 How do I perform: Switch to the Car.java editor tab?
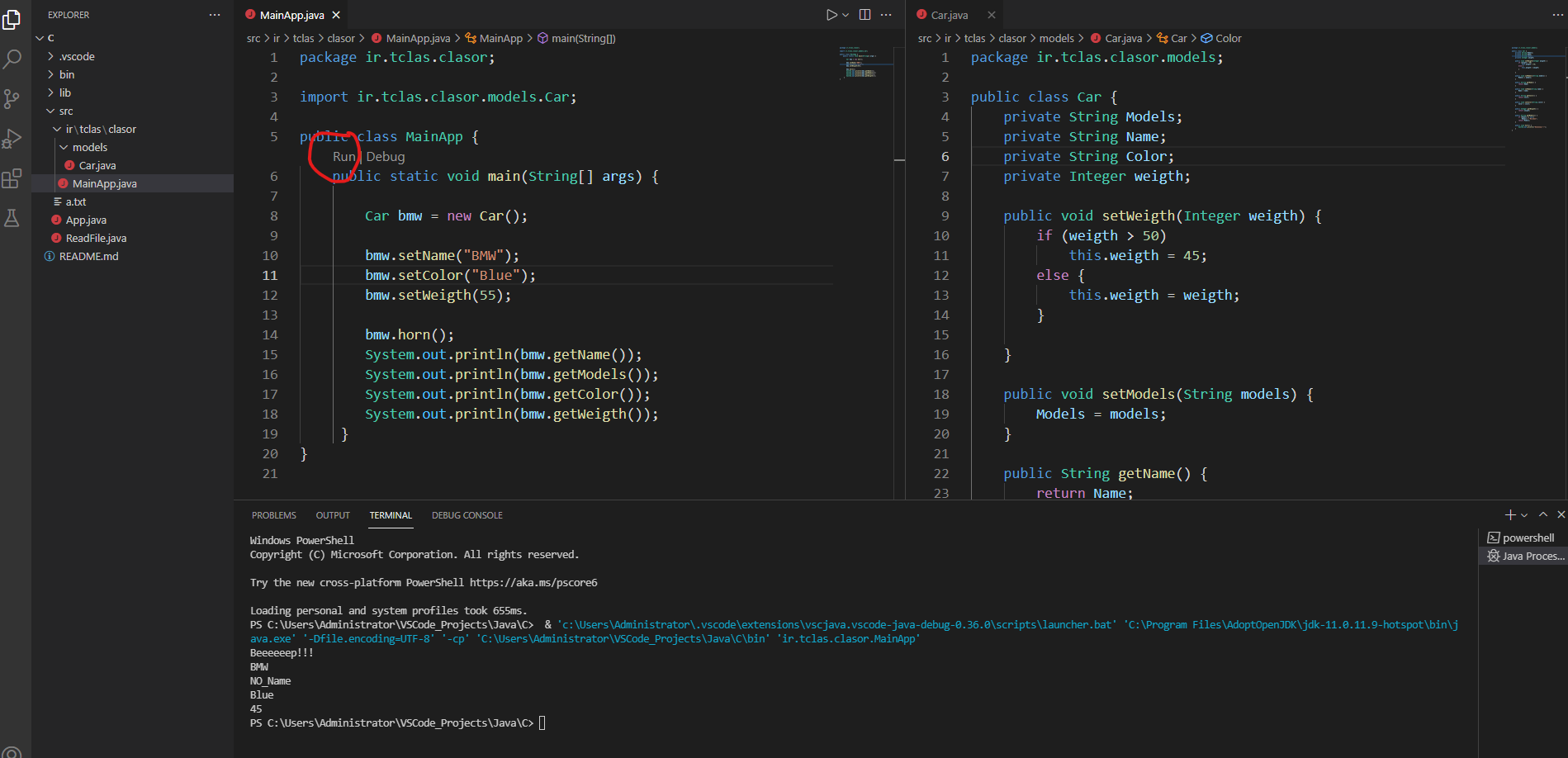click(x=949, y=15)
